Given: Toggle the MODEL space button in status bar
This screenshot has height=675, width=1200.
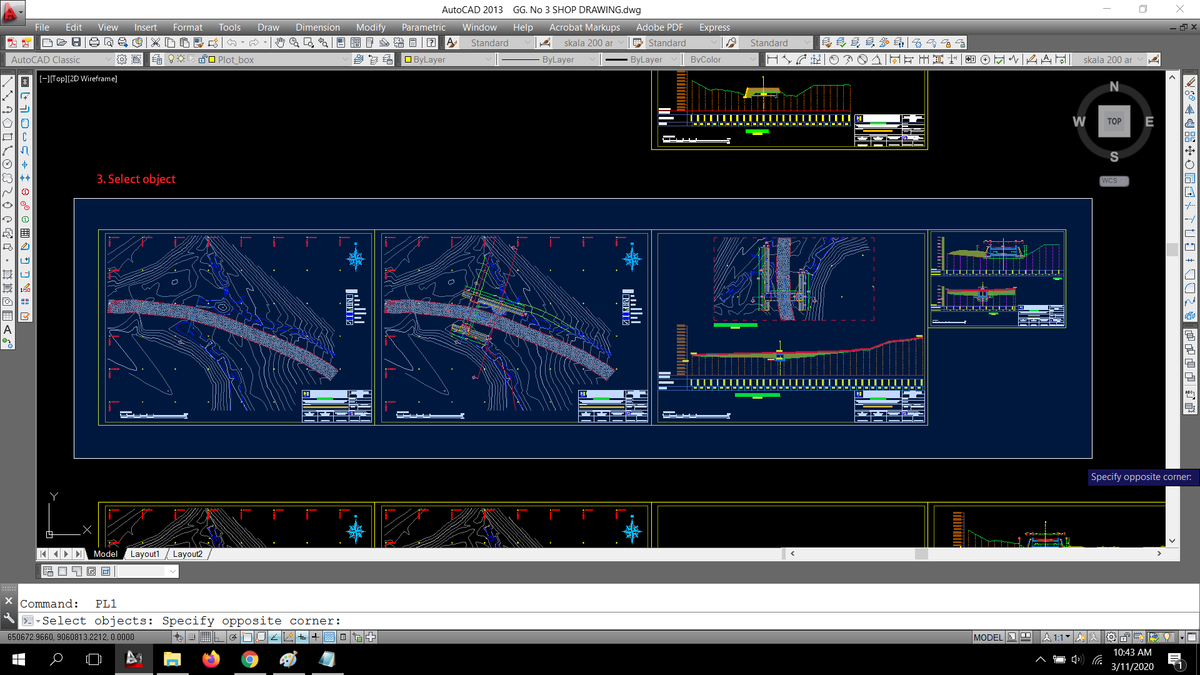Looking at the screenshot, I should coord(988,637).
